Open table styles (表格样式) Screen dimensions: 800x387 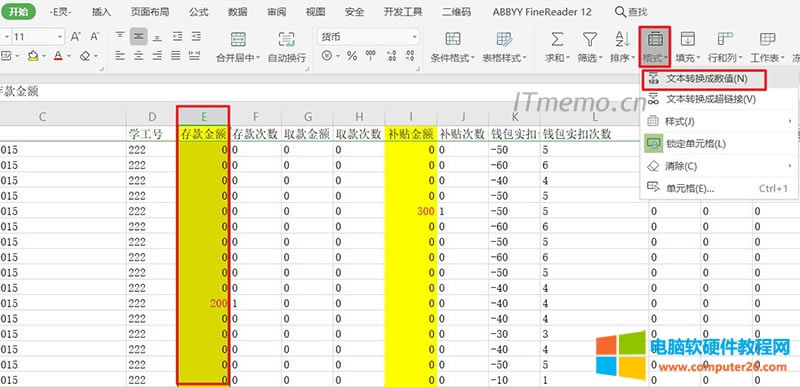[505, 47]
